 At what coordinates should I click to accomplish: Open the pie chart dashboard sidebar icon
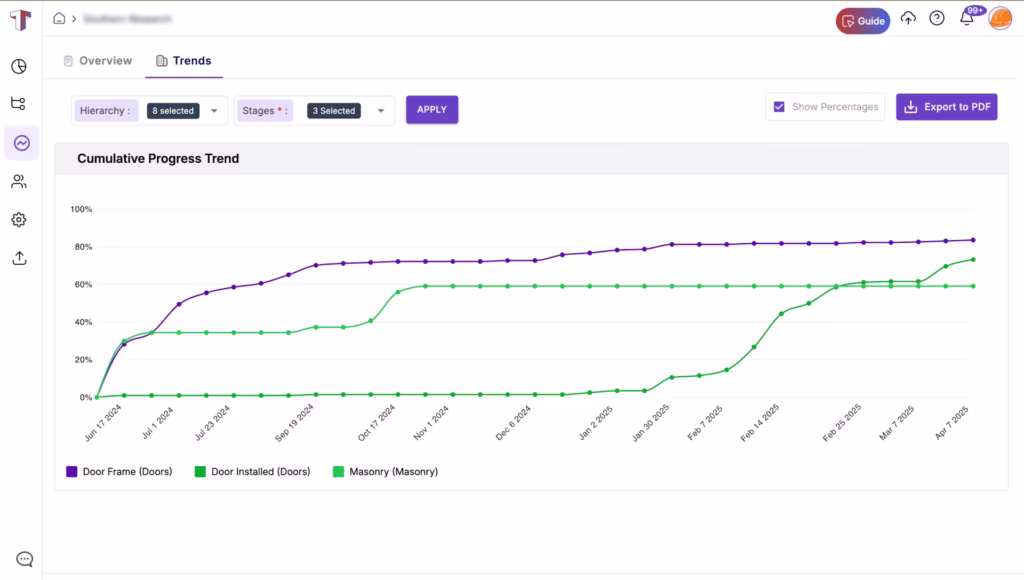(19, 67)
